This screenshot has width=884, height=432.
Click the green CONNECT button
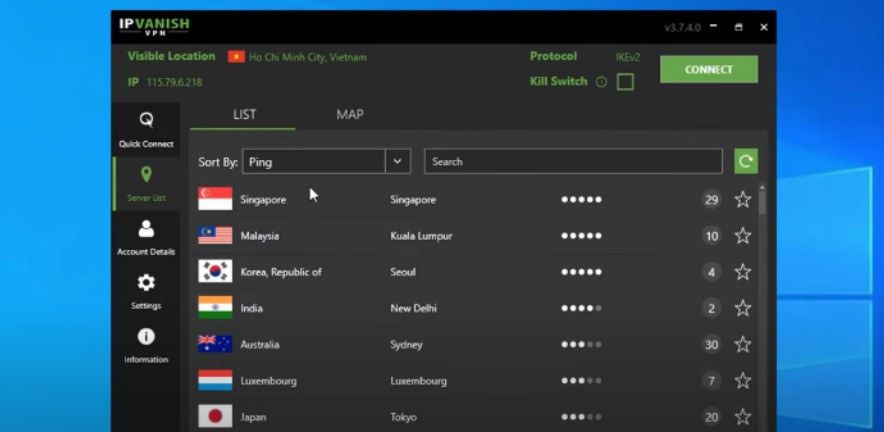709,69
